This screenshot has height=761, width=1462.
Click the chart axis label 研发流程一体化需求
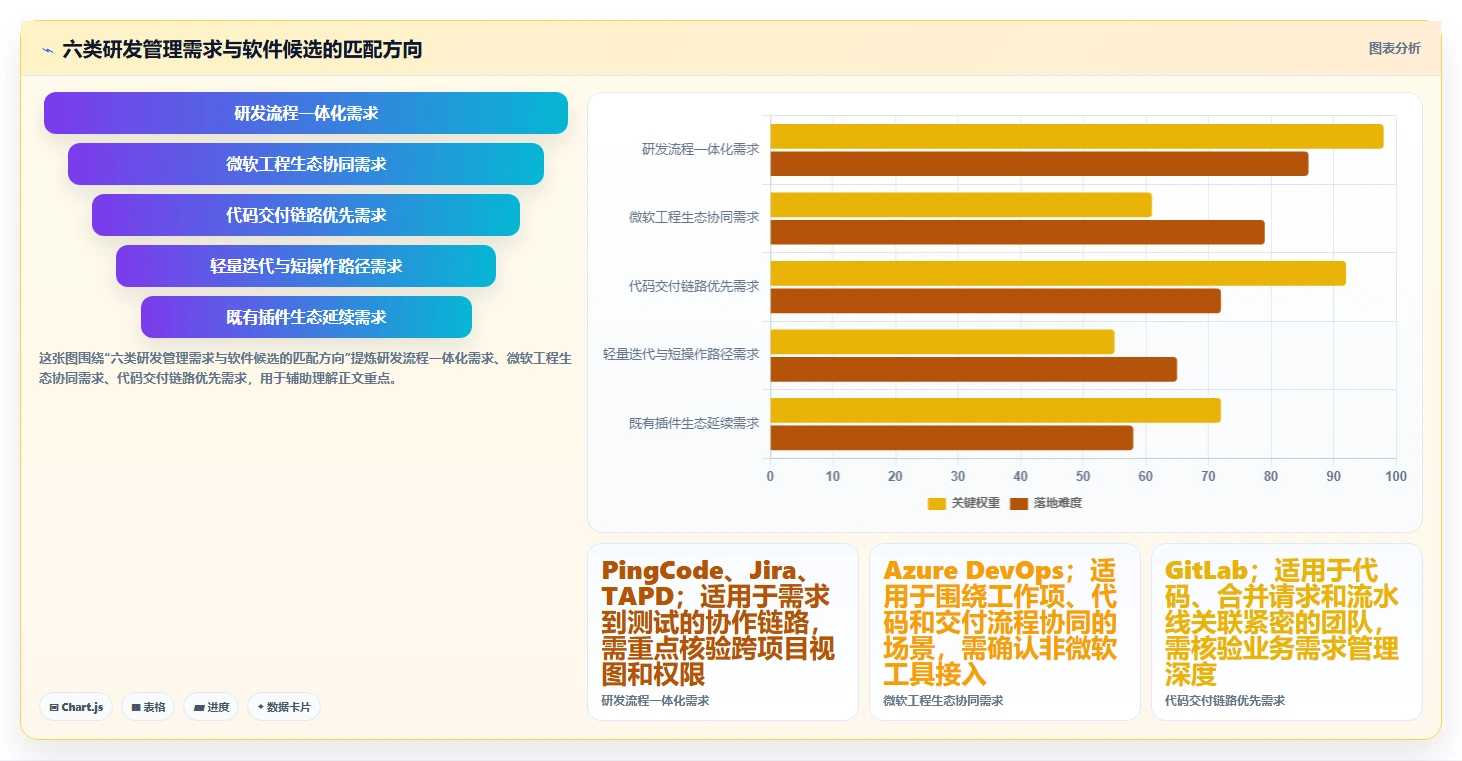pos(700,149)
